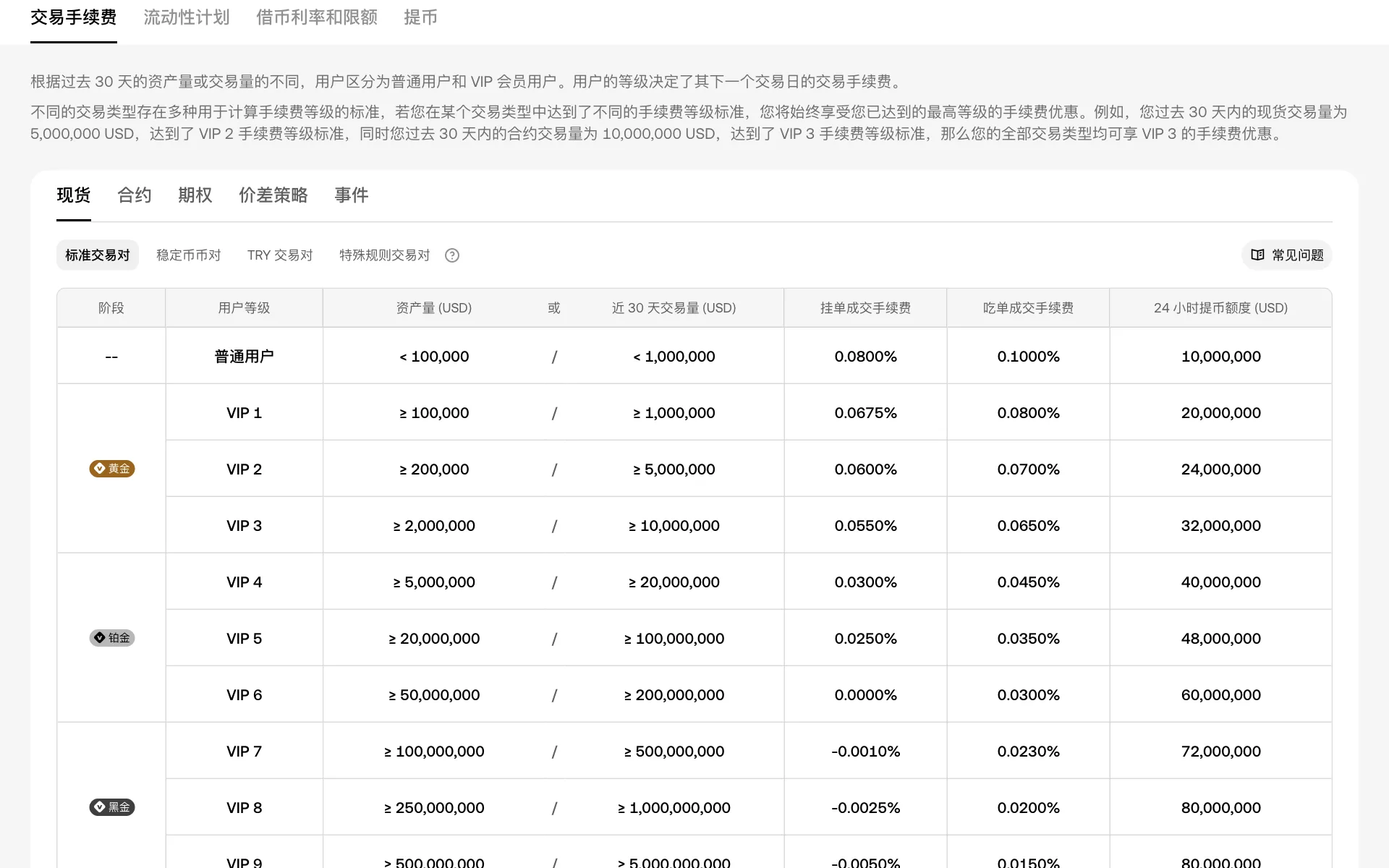Click the 24 小时提币额度 (USD) header
The width and height of the screenshot is (1389, 868).
tap(1221, 308)
